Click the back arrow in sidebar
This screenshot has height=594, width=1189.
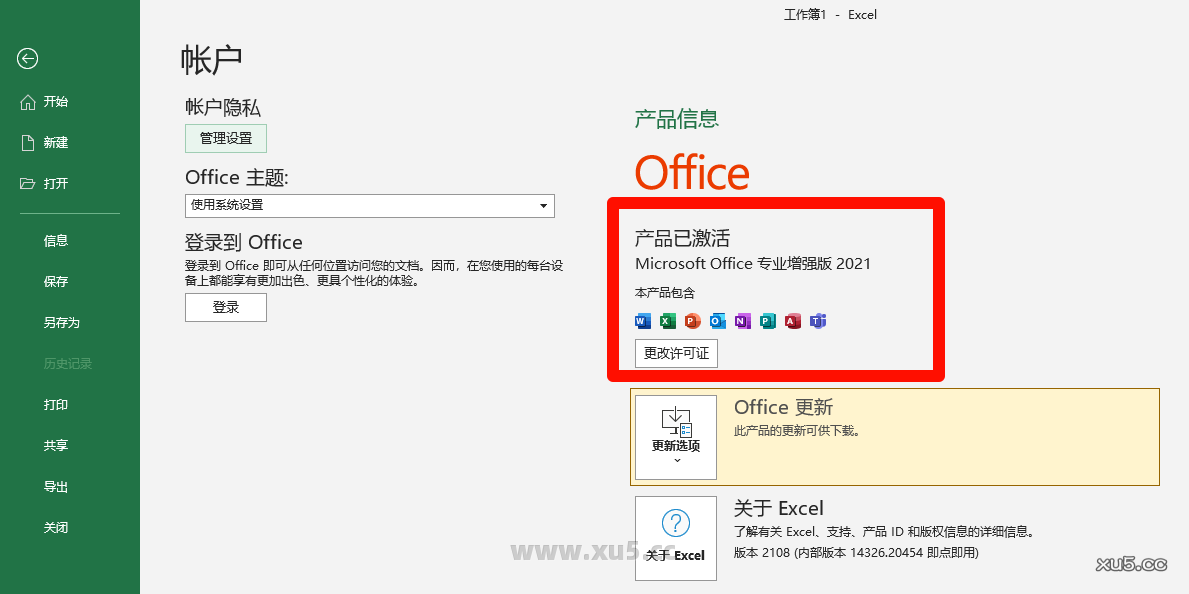[27, 59]
